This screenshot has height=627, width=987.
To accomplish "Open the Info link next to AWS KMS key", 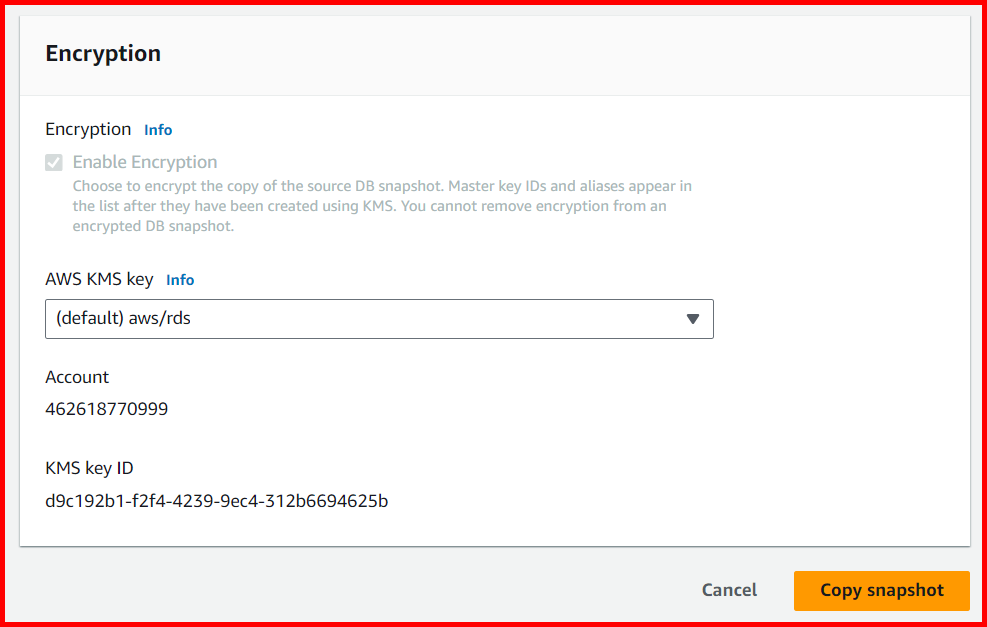I will pos(180,280).
